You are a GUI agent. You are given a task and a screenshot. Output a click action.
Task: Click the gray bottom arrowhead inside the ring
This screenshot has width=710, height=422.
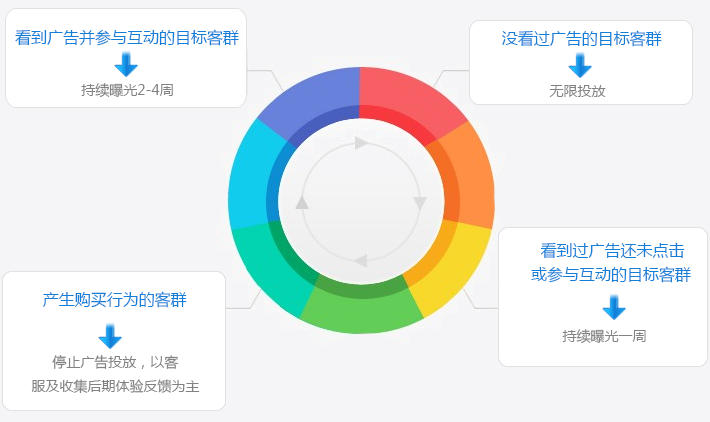(x=360, y=261)
